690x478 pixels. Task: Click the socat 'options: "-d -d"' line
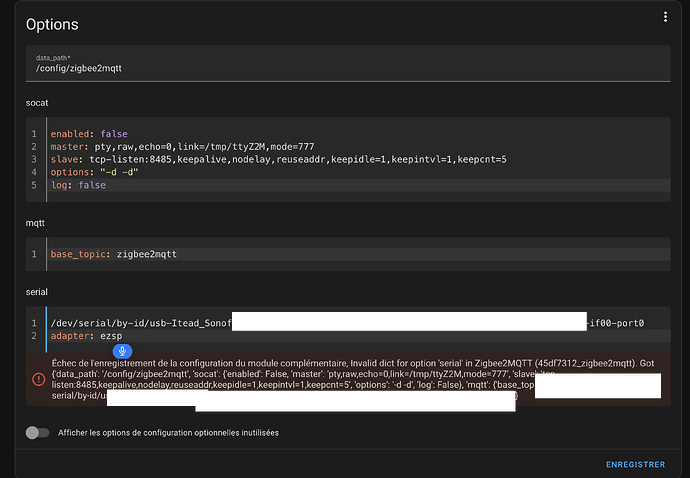click(98, 172)
